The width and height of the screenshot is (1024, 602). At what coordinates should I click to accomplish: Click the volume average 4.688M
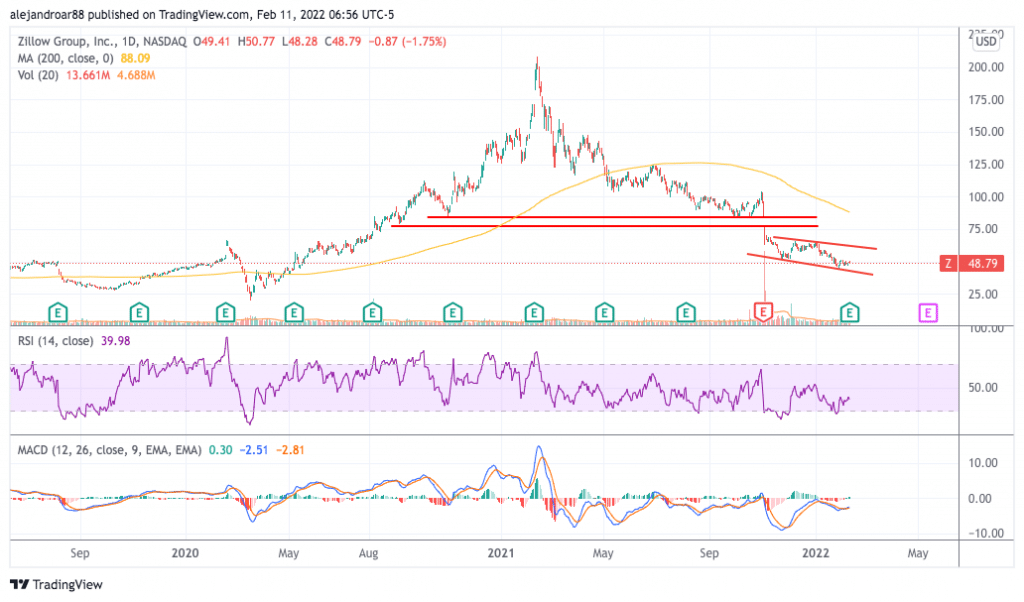(x=136, y=75)
